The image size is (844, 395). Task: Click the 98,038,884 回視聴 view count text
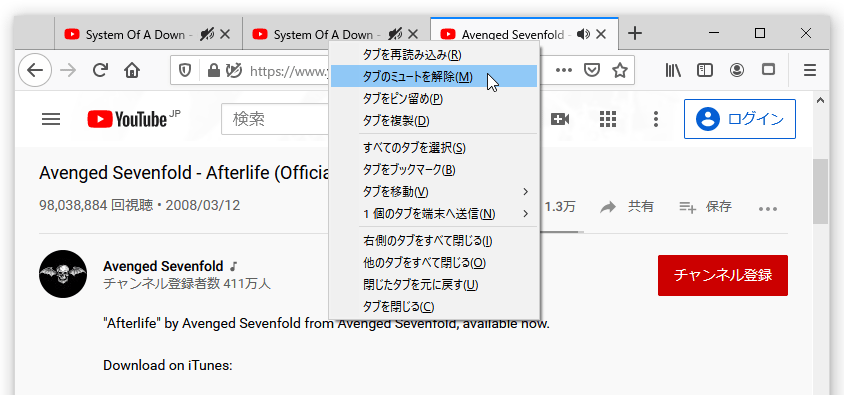pos(95,205)
